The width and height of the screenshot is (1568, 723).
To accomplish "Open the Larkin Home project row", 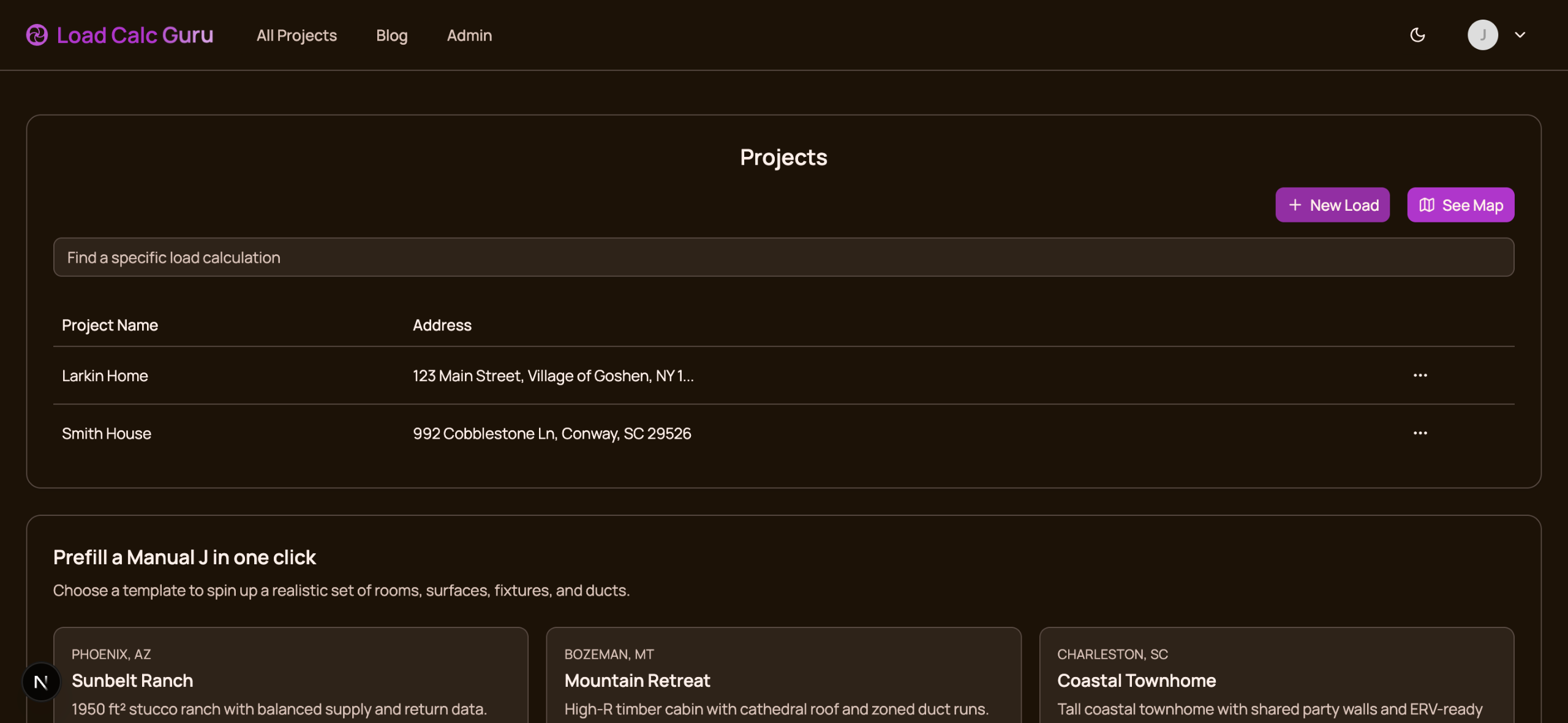I will [105, 376].
